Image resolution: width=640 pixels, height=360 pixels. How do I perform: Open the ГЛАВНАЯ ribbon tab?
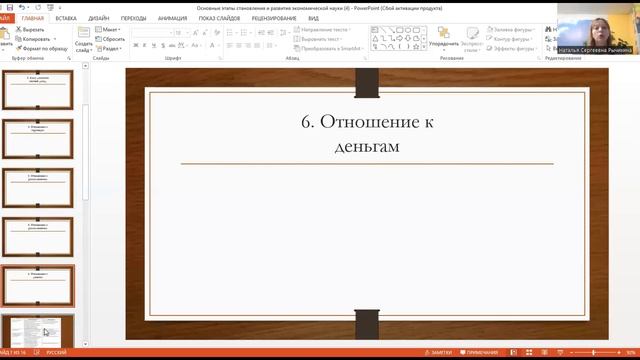(33, 18)
